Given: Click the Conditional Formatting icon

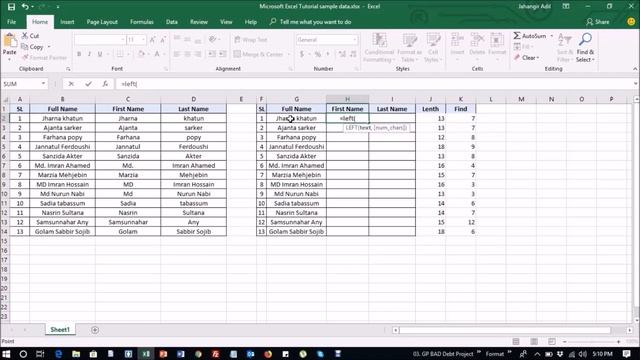Looking at the screenshot, I should coord(379,40).
